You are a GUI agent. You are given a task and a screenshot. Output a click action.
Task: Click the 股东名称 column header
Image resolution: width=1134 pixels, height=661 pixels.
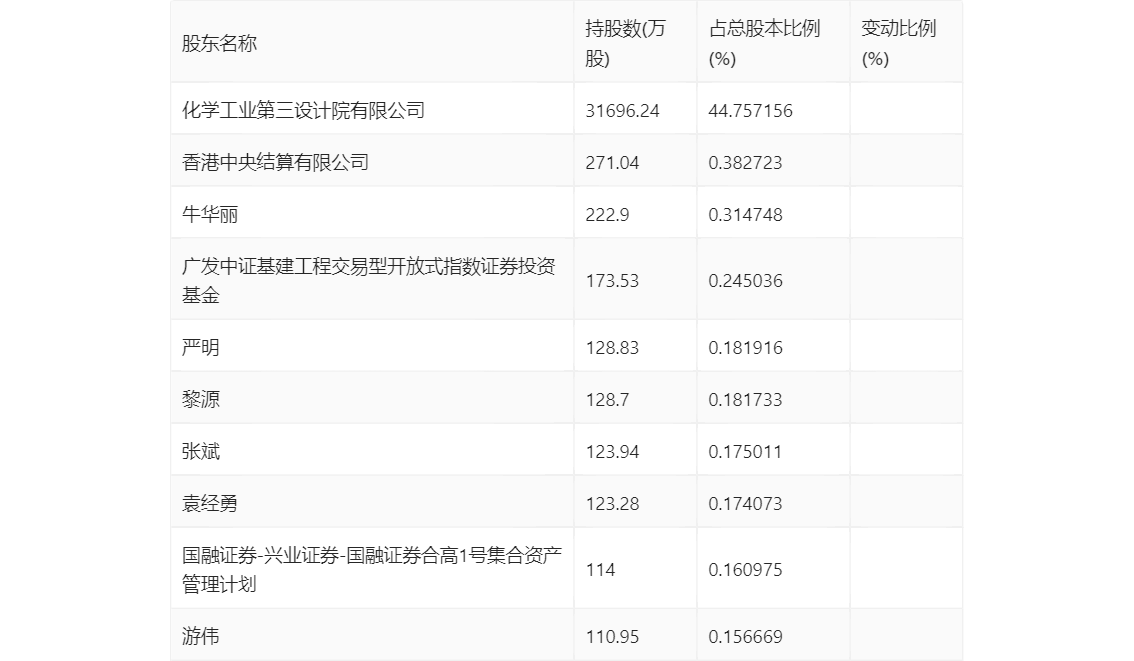click(x=219, y=43)
